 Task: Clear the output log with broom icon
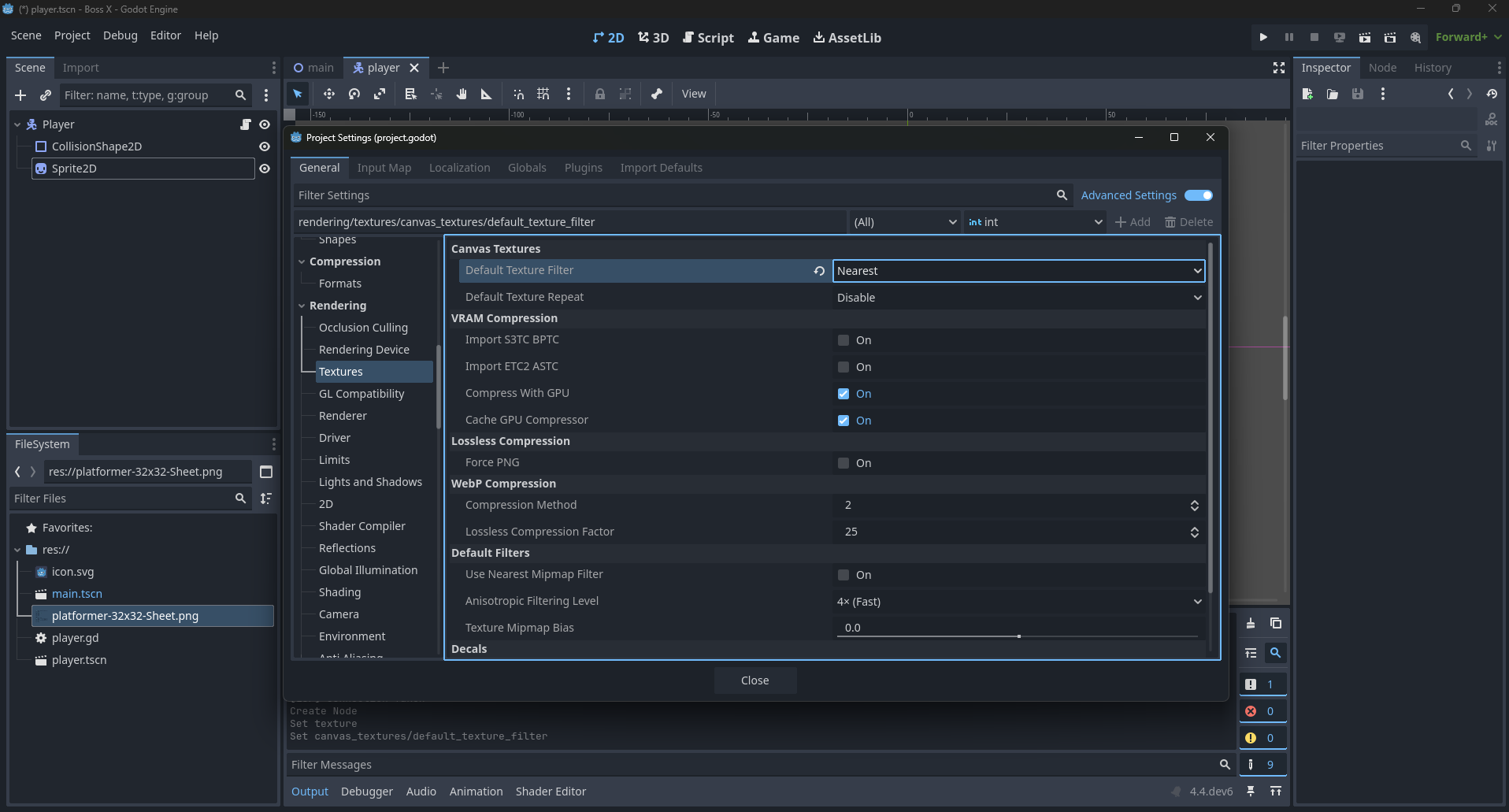pyautogui.click(x=1251, y=623)
